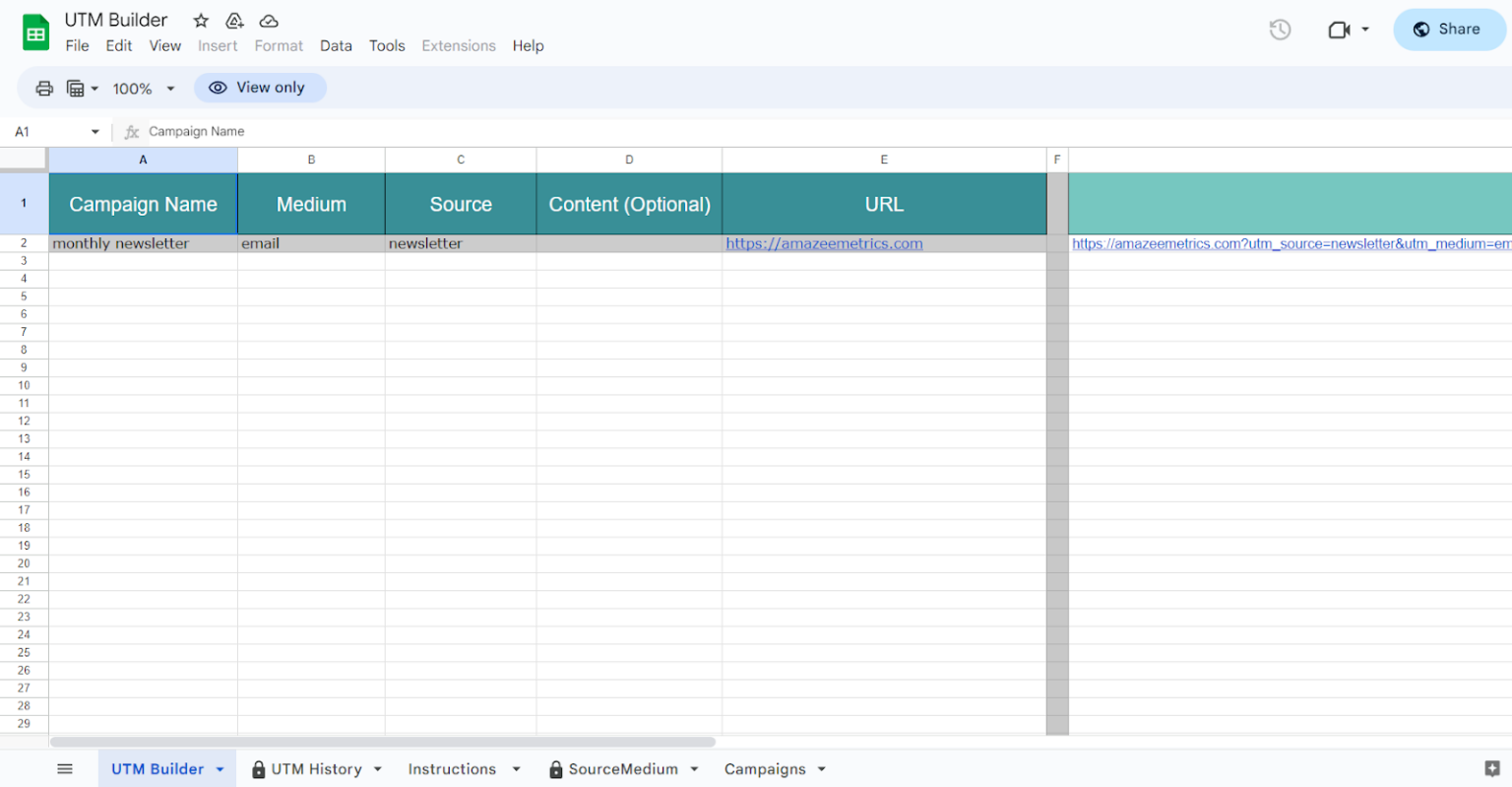Open the A1 name box dropdown
This screenshot has height=787, width=1512.
click(x=95, y=131)
